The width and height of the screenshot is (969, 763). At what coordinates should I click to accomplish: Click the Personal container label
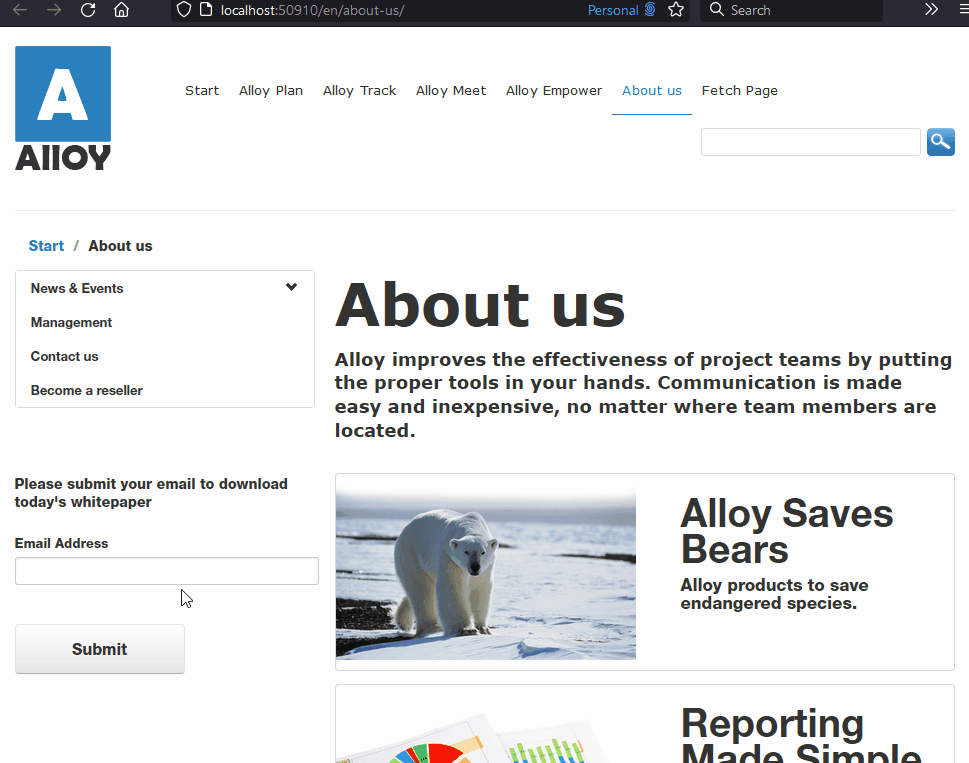pyautogui.click(x=612, y=10)
